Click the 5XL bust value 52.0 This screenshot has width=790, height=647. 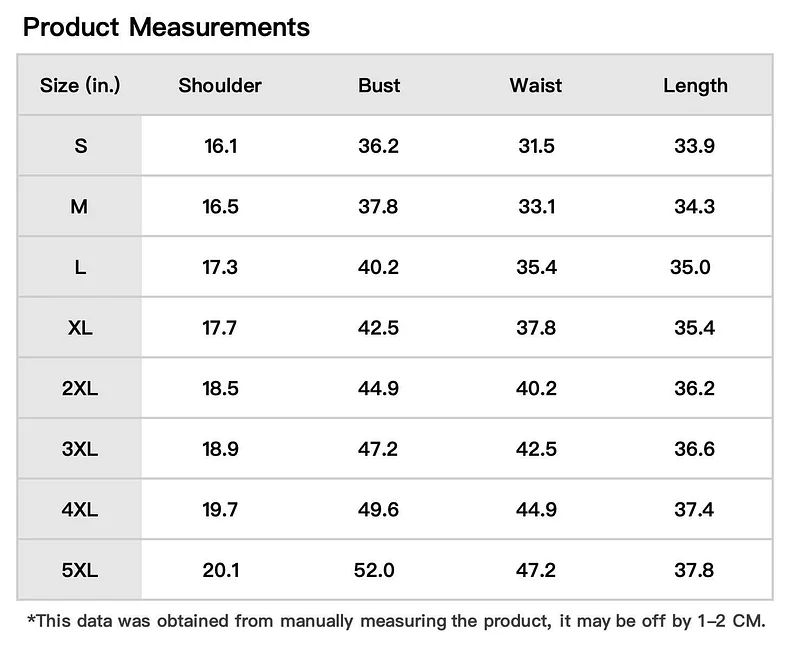click(x=374, y=571)
